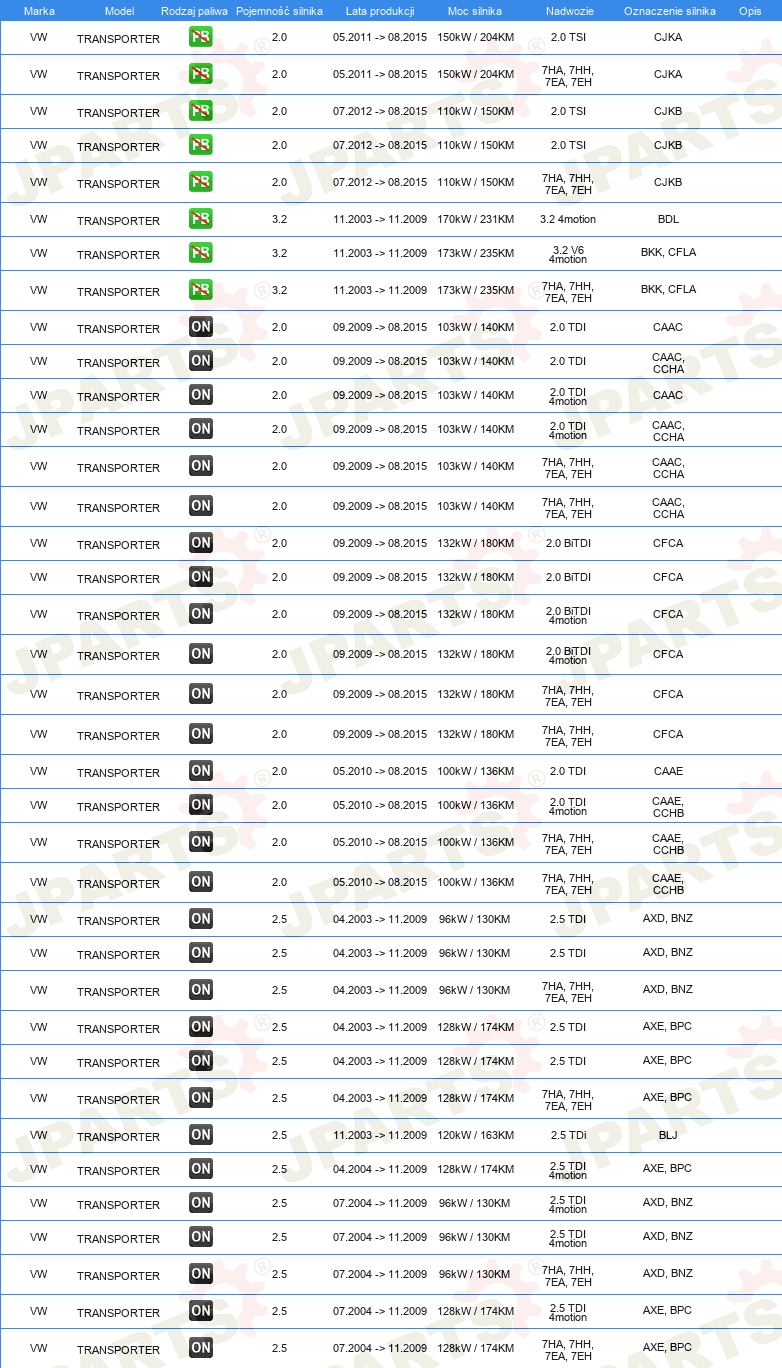Click body text 3.2 4motion

568,218
